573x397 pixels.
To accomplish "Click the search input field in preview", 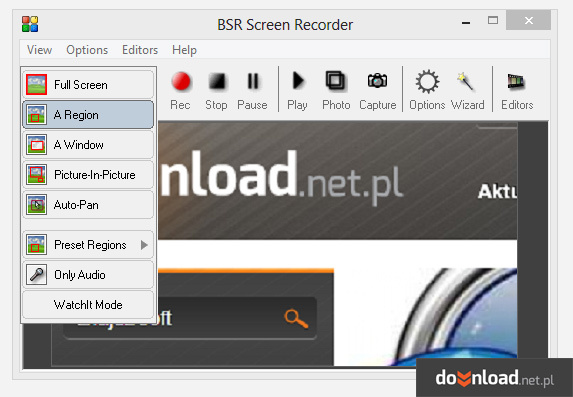I will point(190,318).
